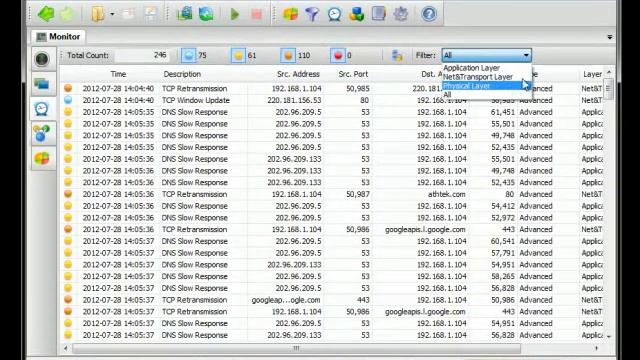Click the blue monitors sidebar icon
The width and height of the screenshot is (640, 360).
click(x=42, y=84)
